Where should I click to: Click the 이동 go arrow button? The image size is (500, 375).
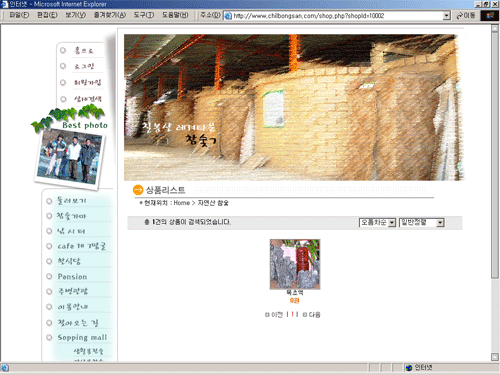[466, 16]
